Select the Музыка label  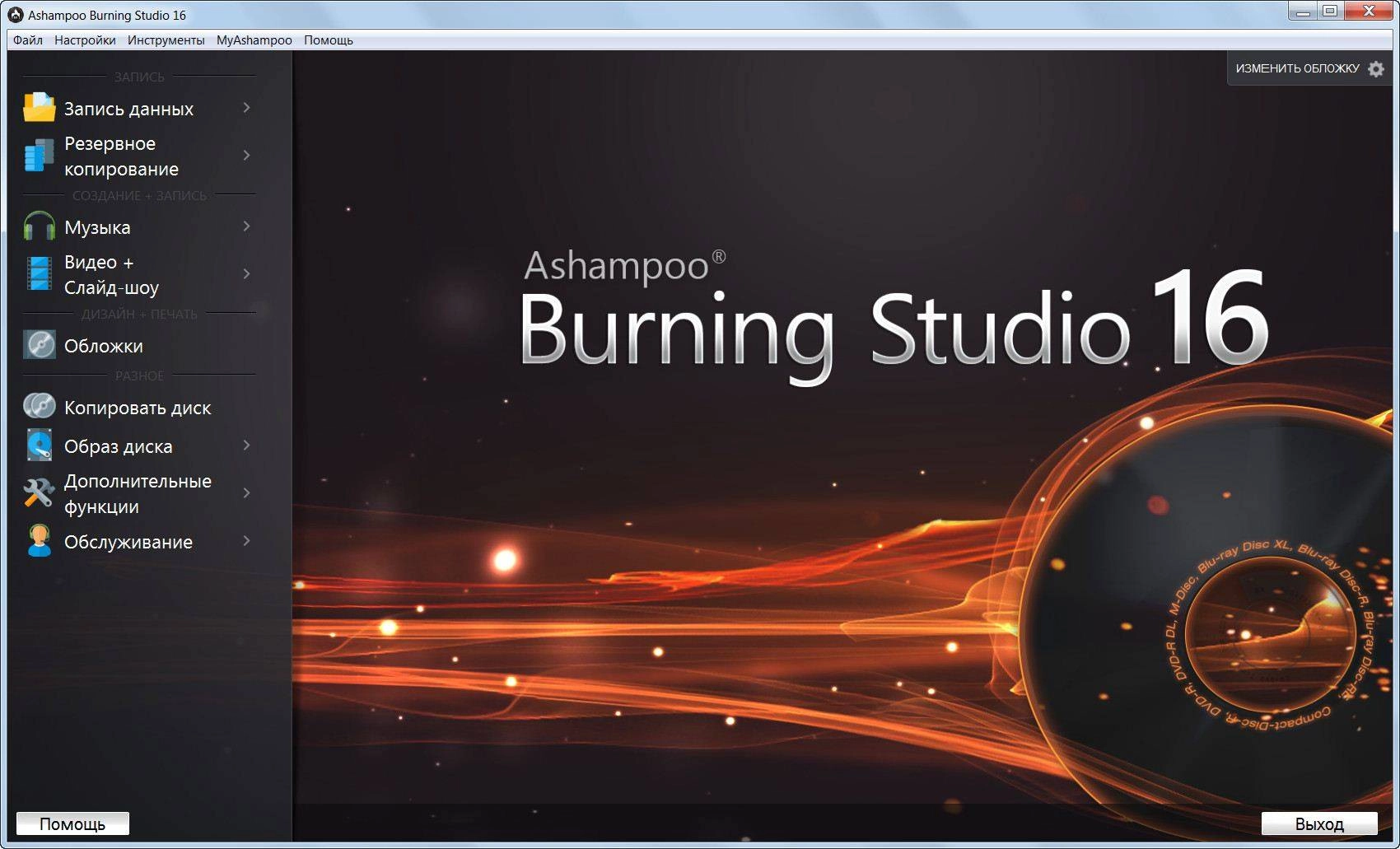(97, 227)
